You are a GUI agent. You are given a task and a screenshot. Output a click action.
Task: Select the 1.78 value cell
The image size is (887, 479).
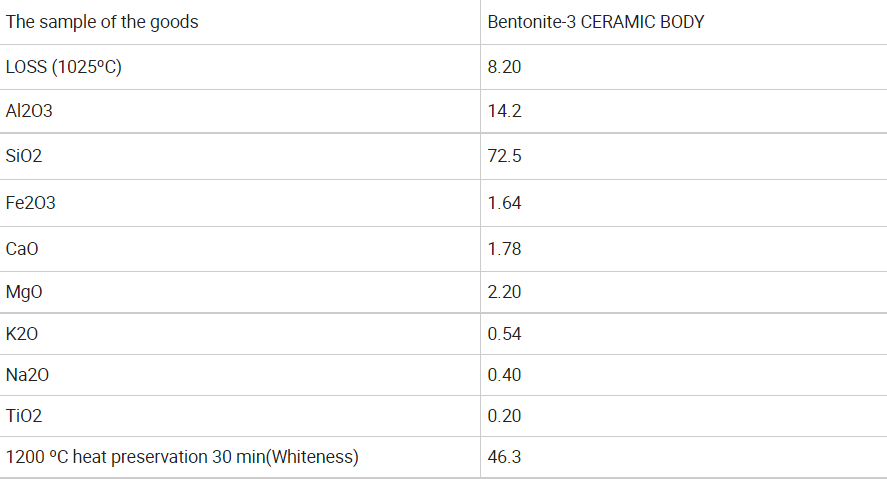pos(505,249)
